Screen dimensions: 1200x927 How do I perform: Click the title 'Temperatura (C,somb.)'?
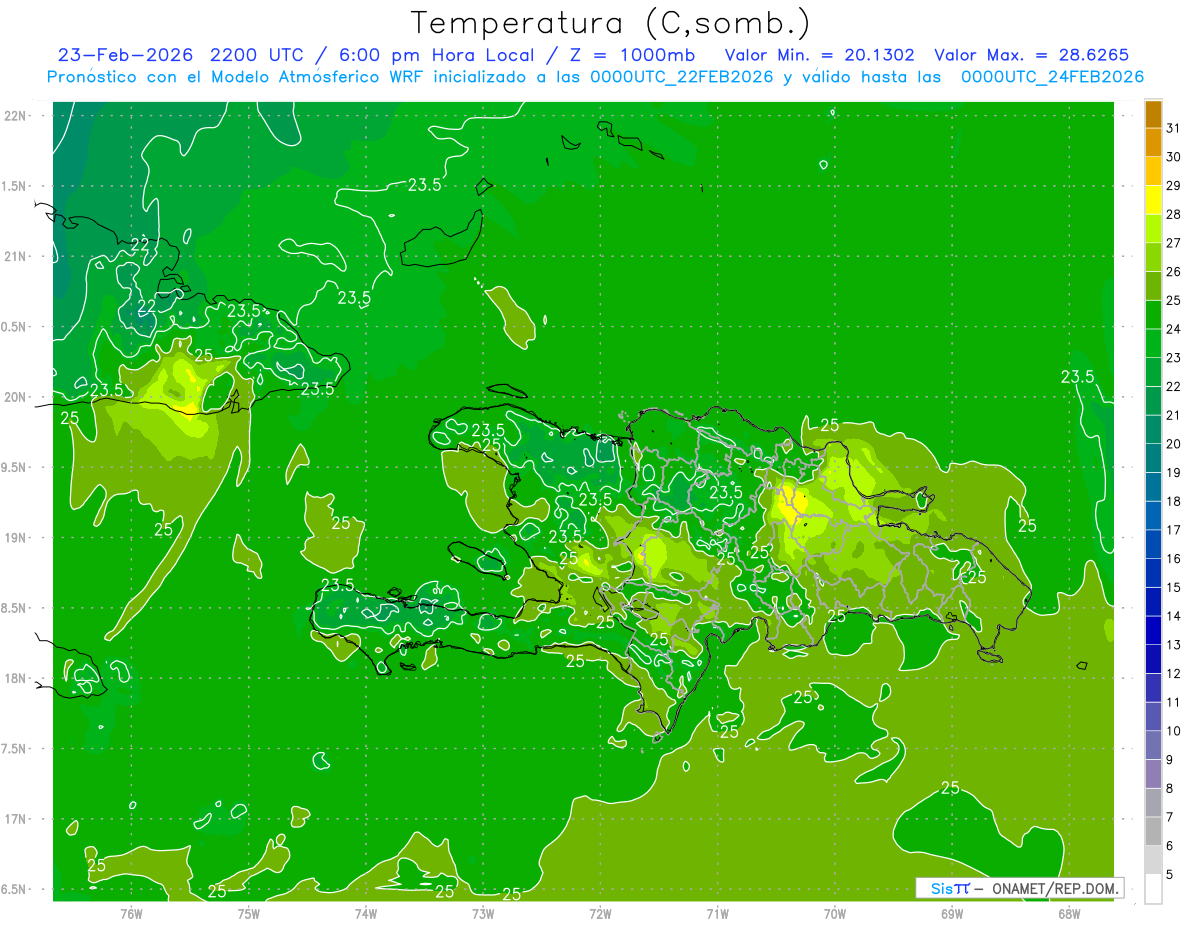[x=610, y=23]
